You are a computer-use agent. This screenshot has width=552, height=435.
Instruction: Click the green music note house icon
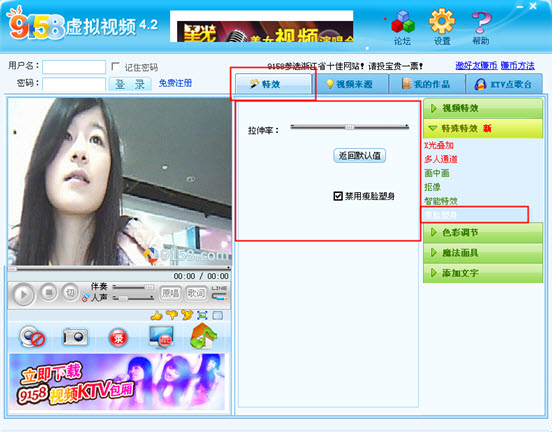point(202,336)
